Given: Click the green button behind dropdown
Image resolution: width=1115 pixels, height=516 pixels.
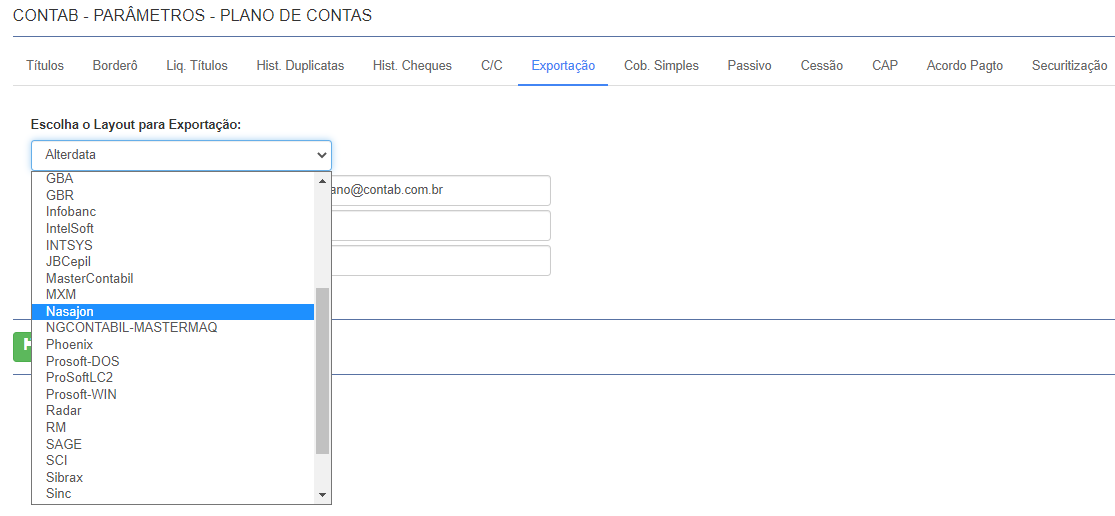Looking at the screenshot, I should (21, 345).
